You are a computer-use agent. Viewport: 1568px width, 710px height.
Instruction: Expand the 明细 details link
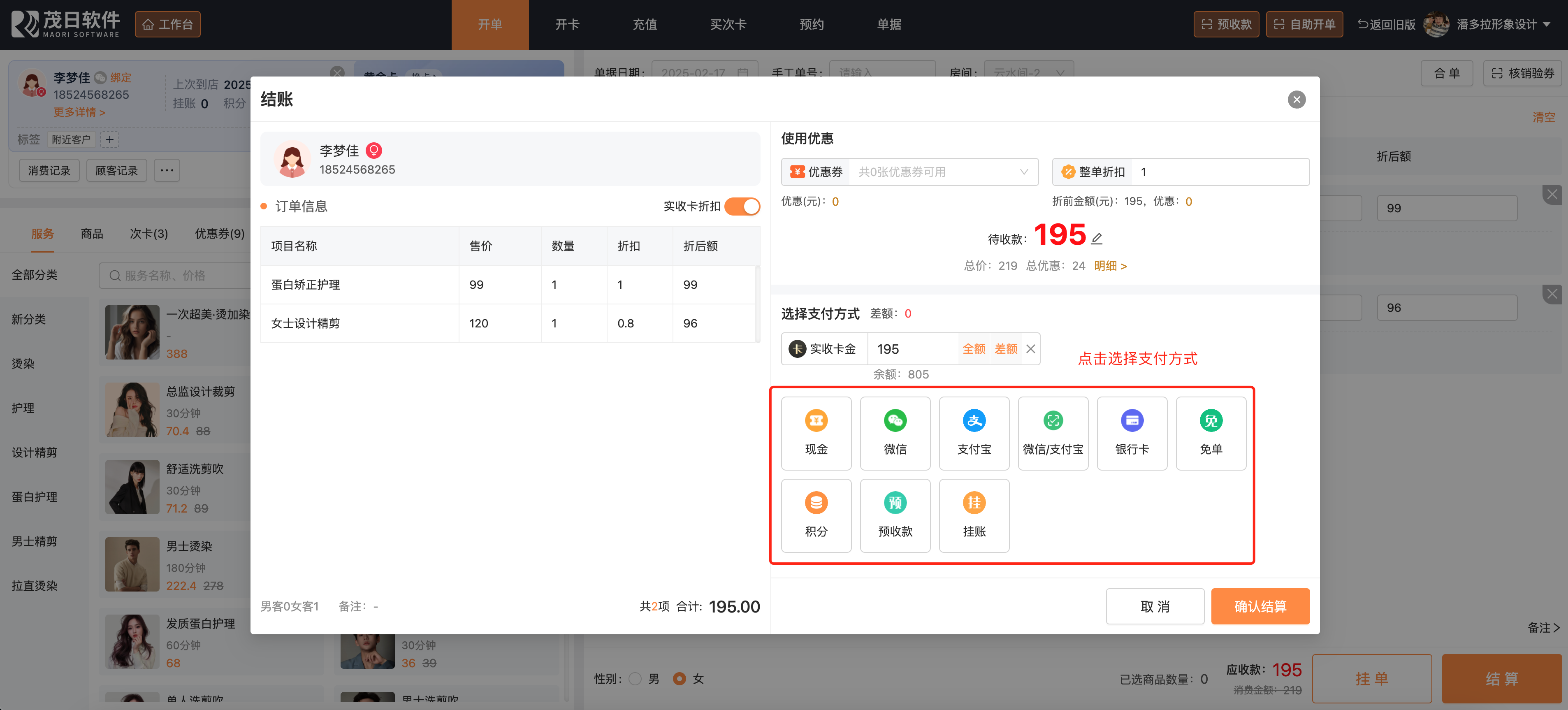click(1110, 265)
